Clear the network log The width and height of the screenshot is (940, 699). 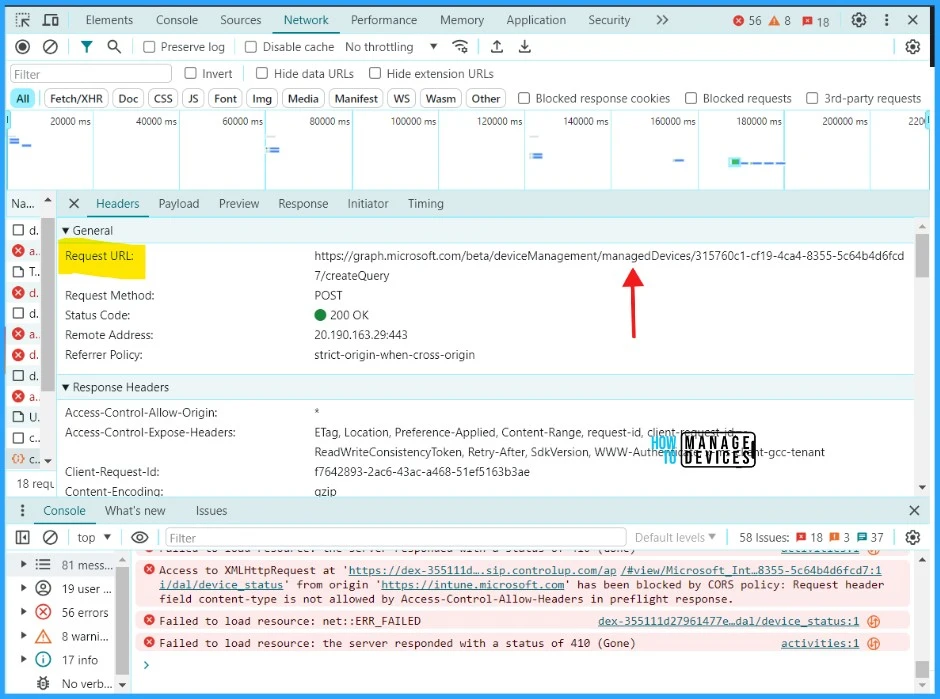[50, 47]
